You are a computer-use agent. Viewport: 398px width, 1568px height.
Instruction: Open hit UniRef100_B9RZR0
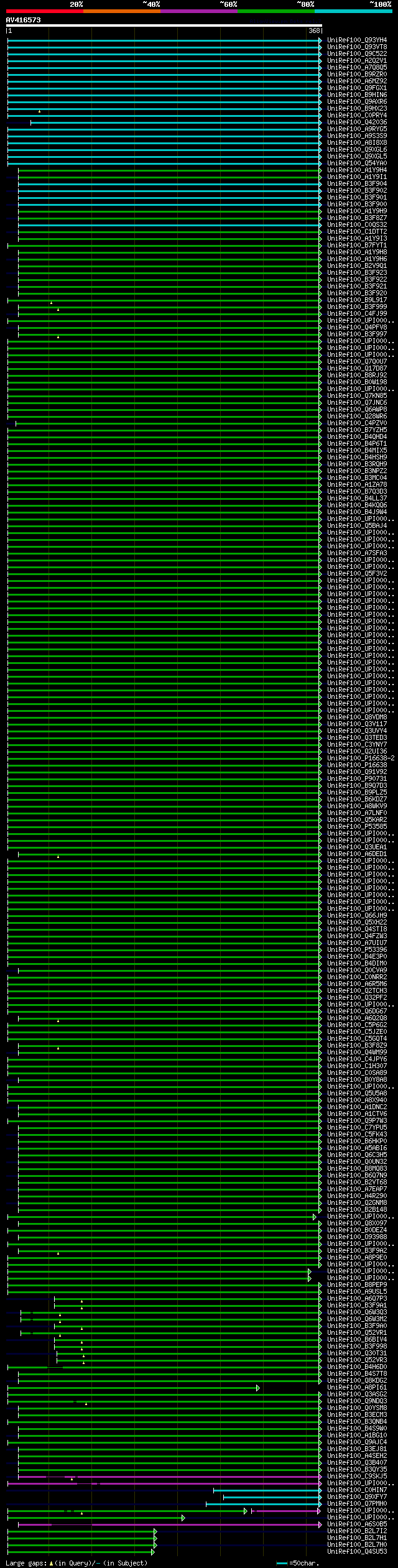[357, 75]
